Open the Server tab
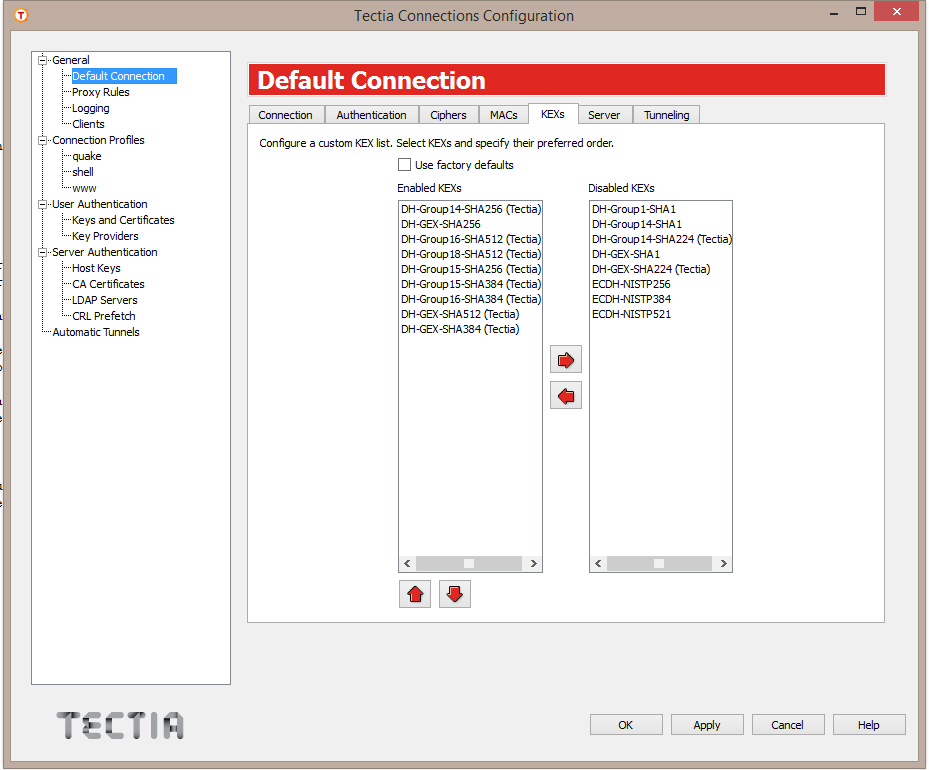Image resolution: width=929 pixels, height=770 pixels. pos(604,115)
